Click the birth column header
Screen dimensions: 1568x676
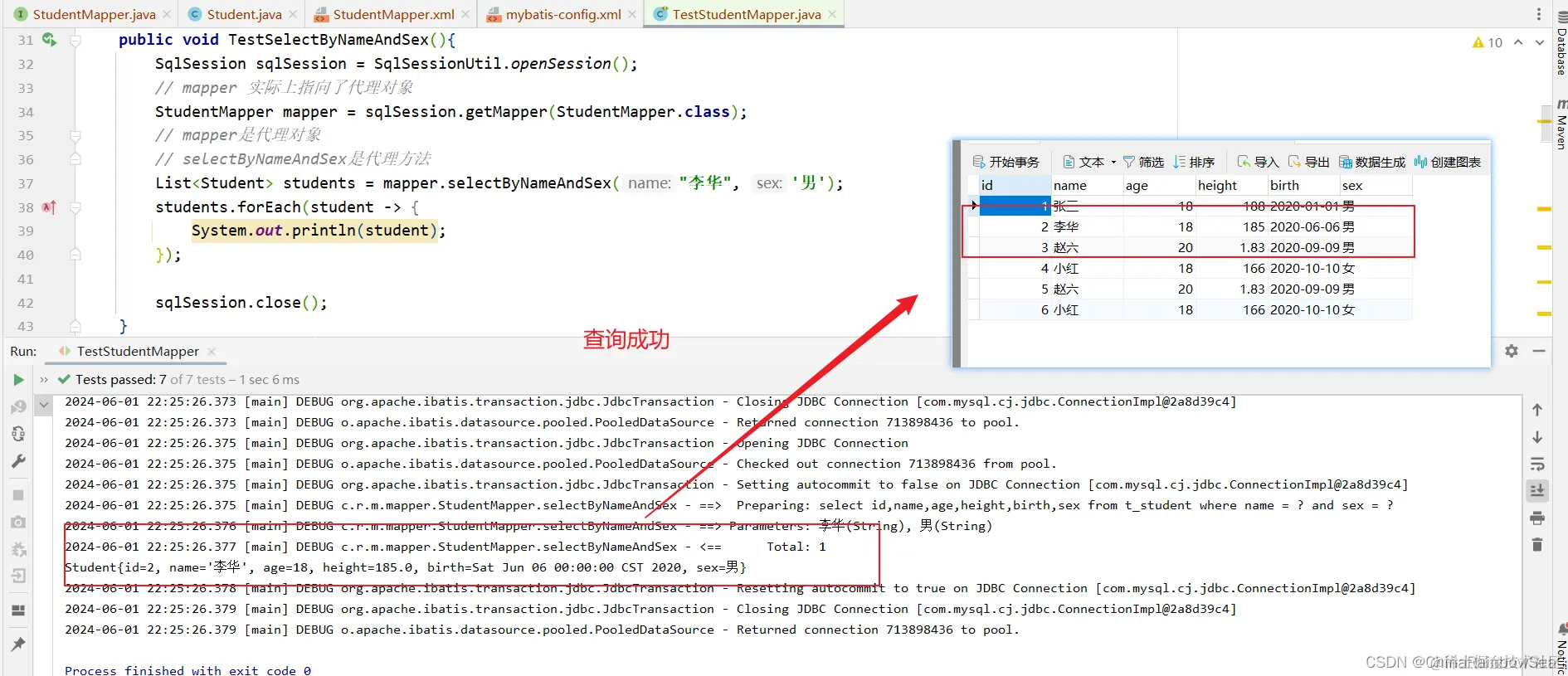(x=1304, y=185)
